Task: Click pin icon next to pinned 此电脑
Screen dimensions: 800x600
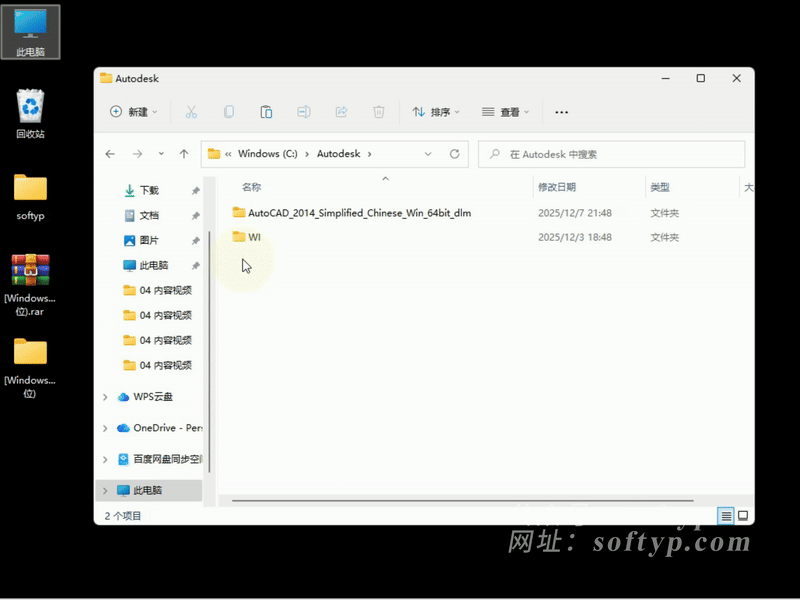Action: 195,265
